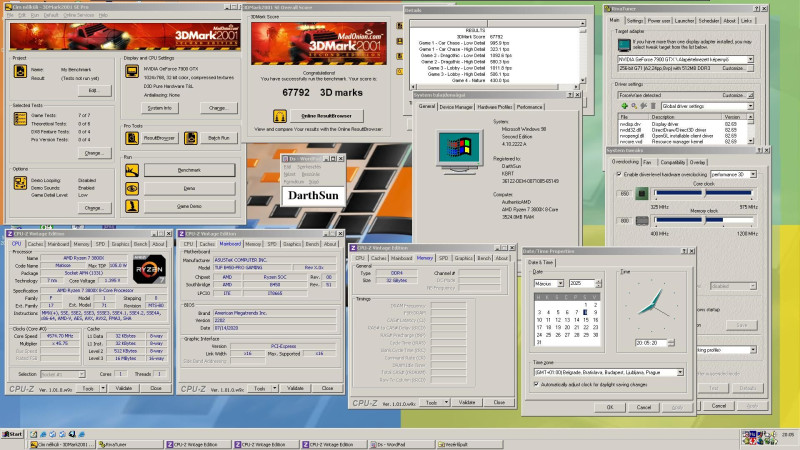This screenshot has height=450, width=800.
Task: Click OK in Date/Time Properties
Action: (x=610, y=407)
